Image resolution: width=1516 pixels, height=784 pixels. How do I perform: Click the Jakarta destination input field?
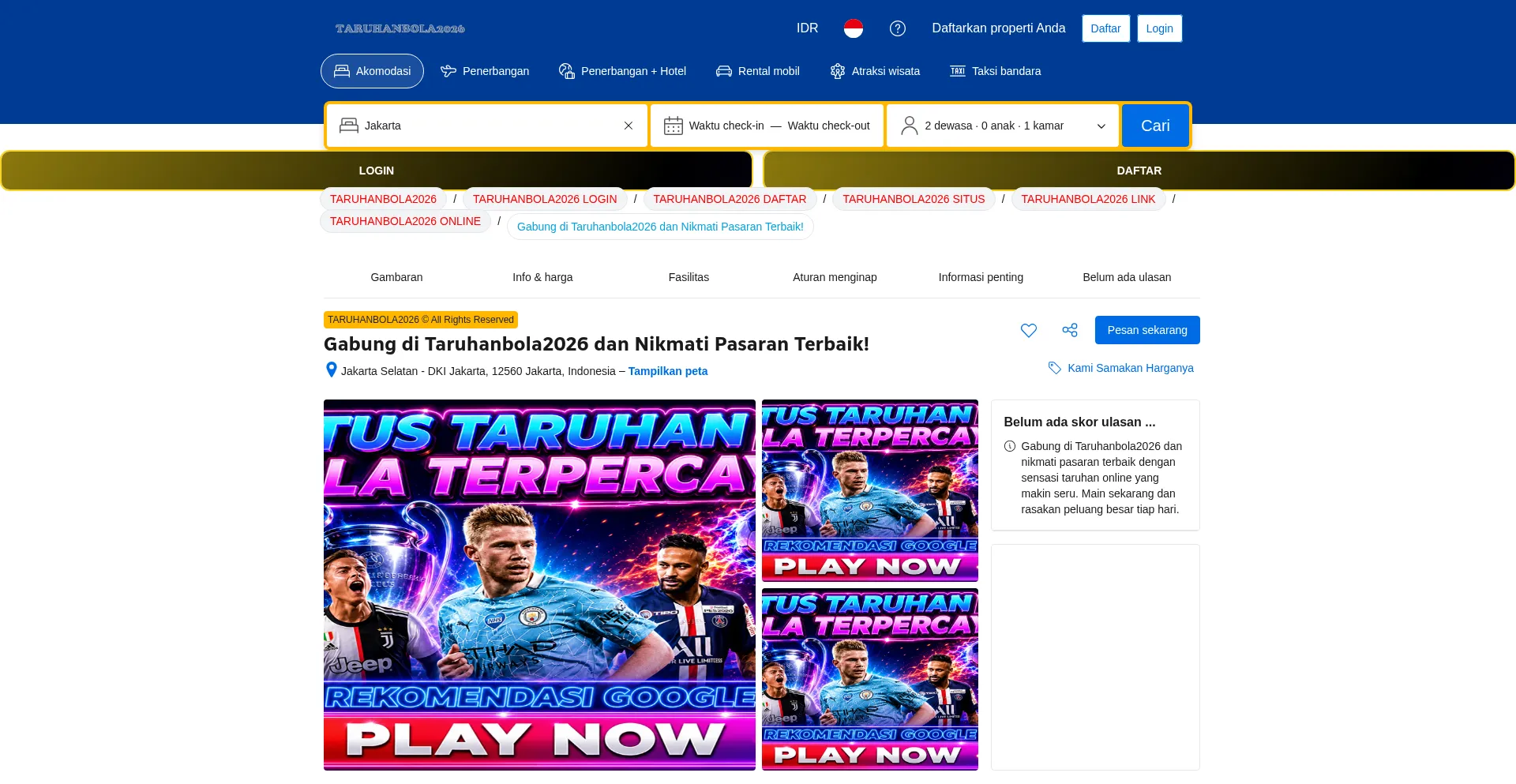487,126
